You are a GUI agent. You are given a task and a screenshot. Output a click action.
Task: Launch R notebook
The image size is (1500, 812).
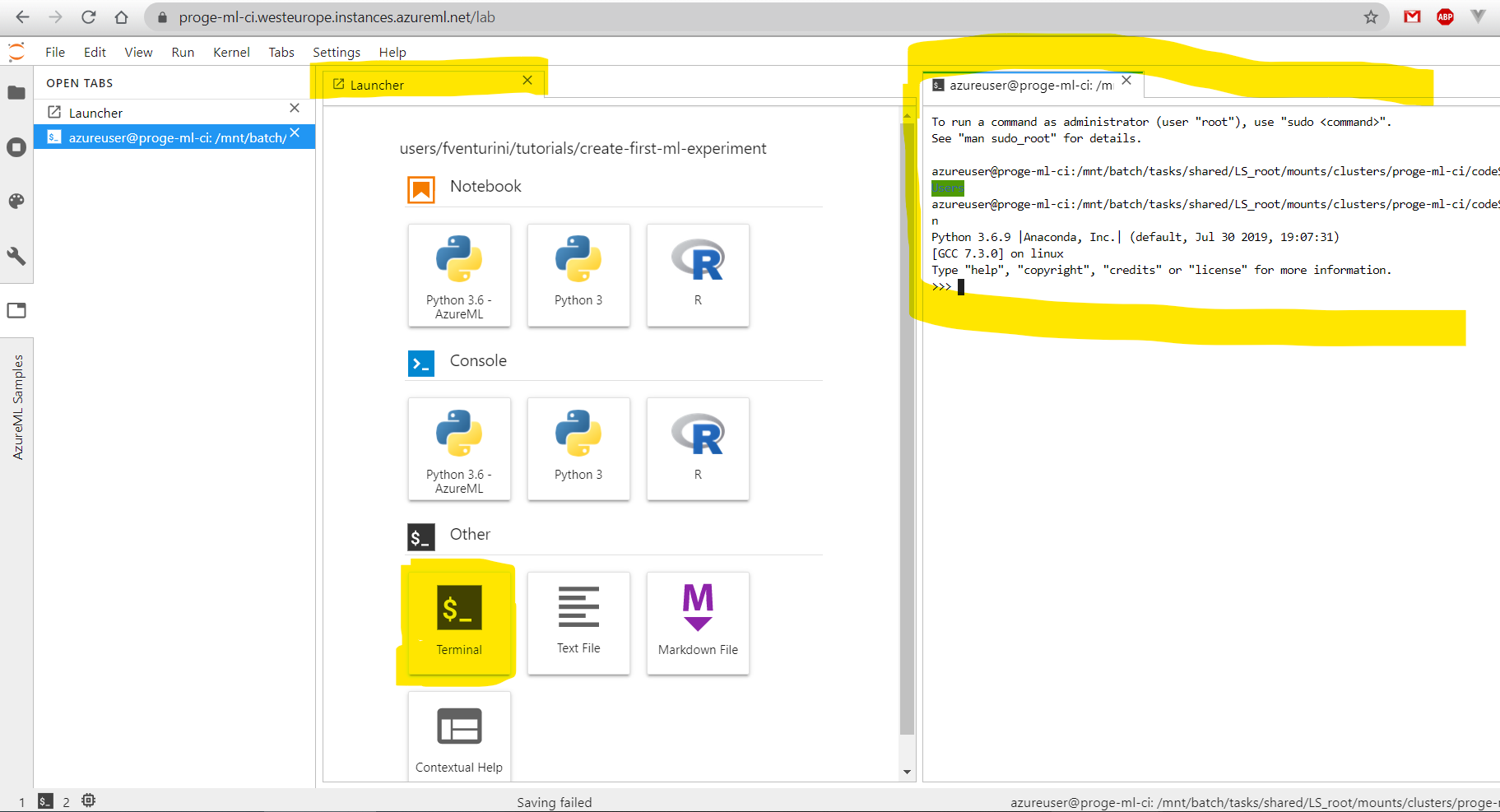pos(698,276)
